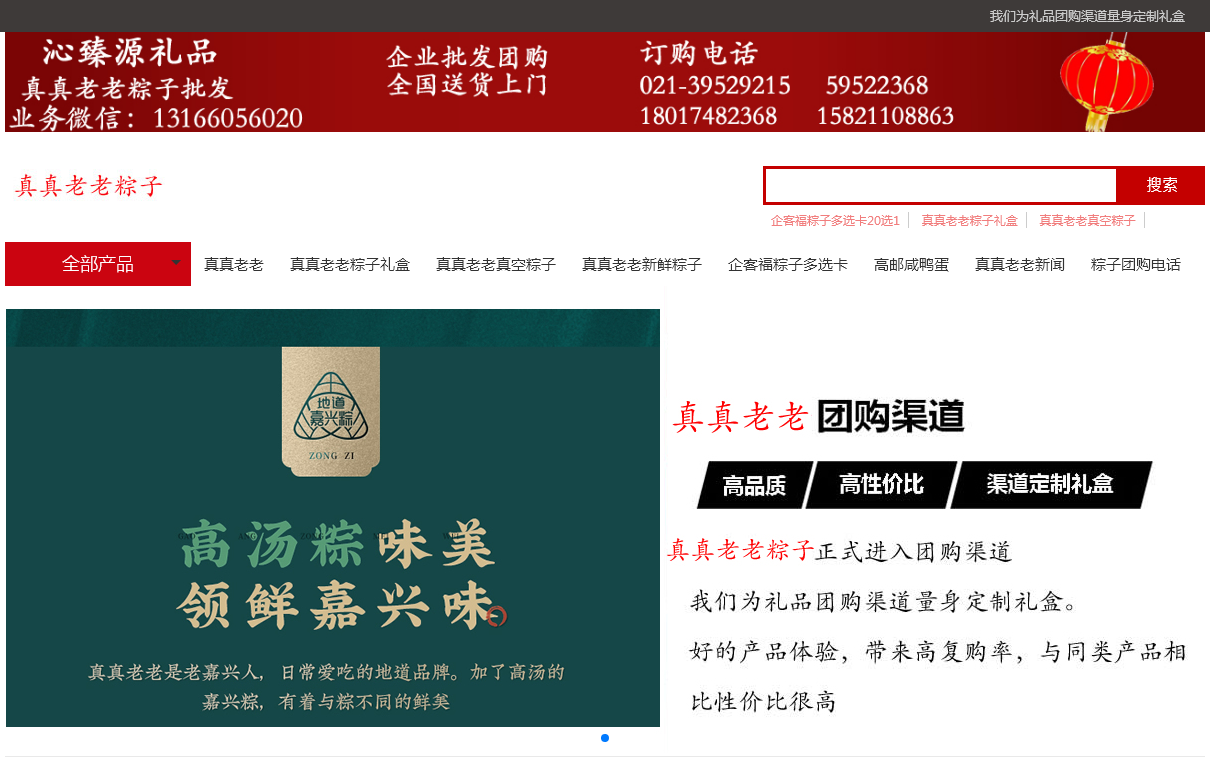The width and height of the screenshot is (1210, 768).
Task: Click 订购电话 heading in banner
Action: pos(699,53)
